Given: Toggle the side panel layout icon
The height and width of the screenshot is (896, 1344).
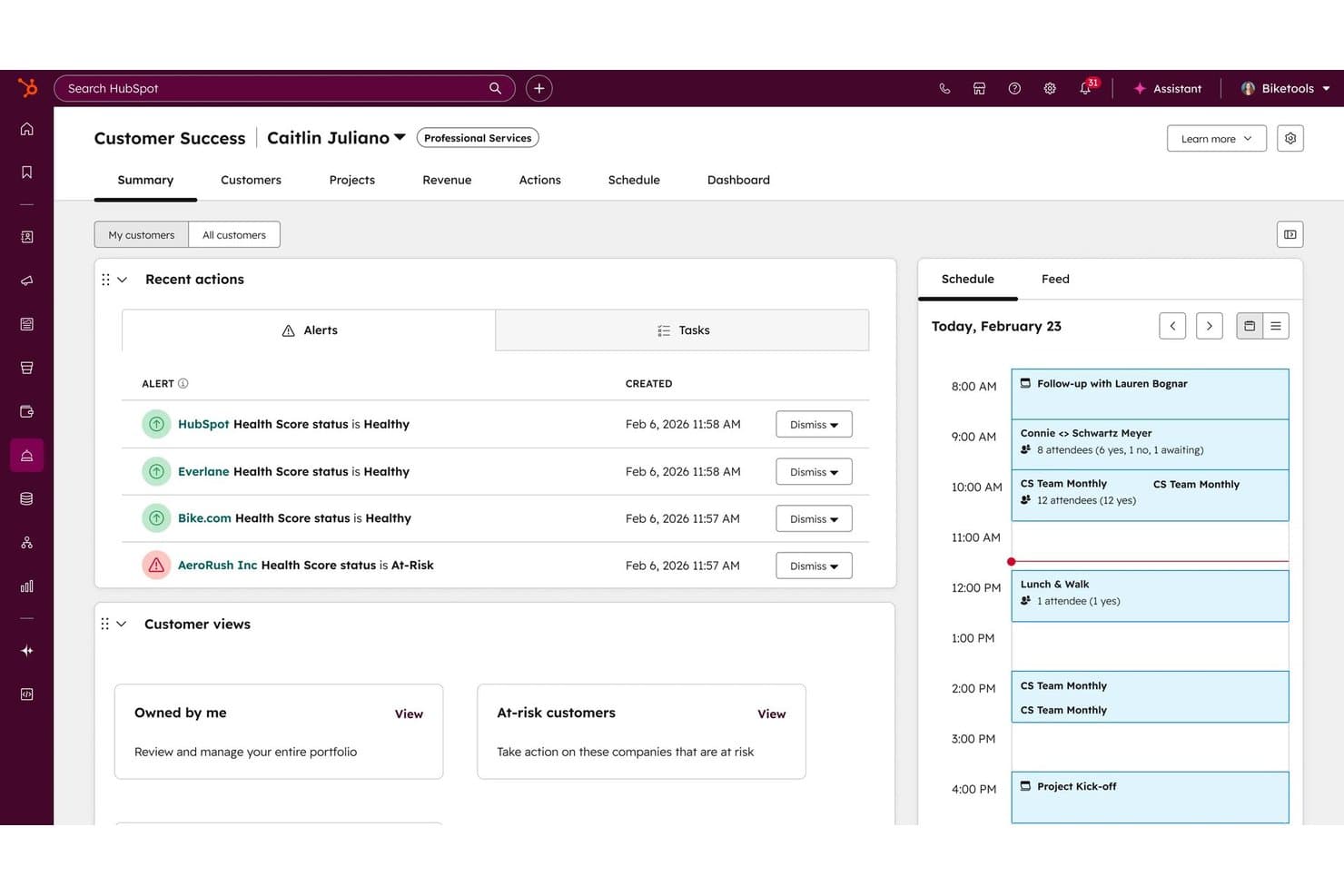Looking at the screenshot, I should 1290,234.
